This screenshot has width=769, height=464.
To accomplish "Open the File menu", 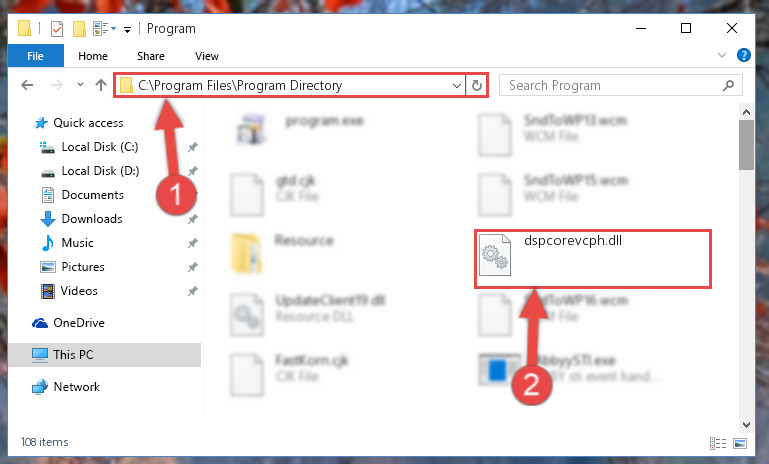I will 35,56.
